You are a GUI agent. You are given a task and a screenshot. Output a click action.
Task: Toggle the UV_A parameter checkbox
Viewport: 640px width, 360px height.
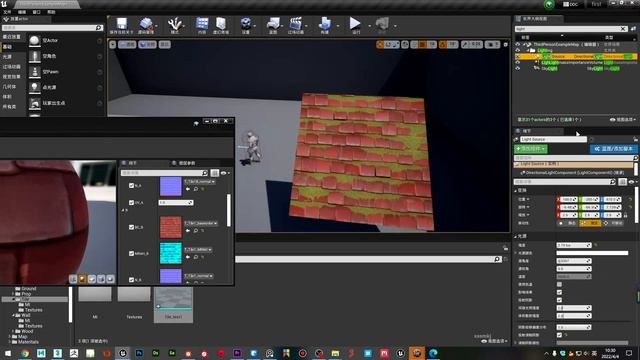pyautogui.click(x=131, y=202)
